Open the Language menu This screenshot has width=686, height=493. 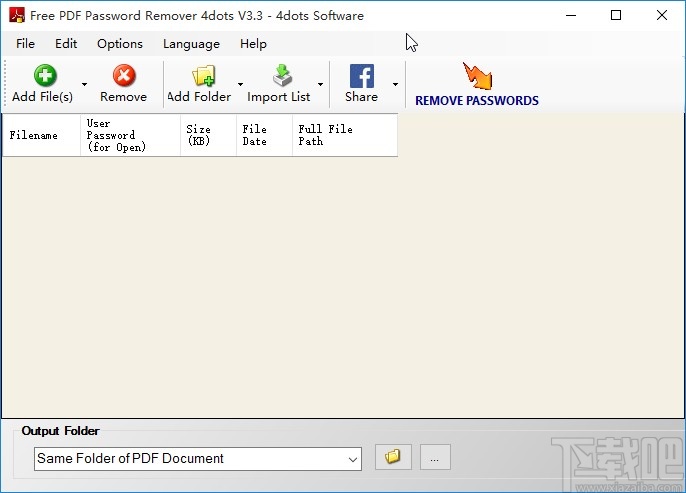pyautogui.click(x=191, y=44)
